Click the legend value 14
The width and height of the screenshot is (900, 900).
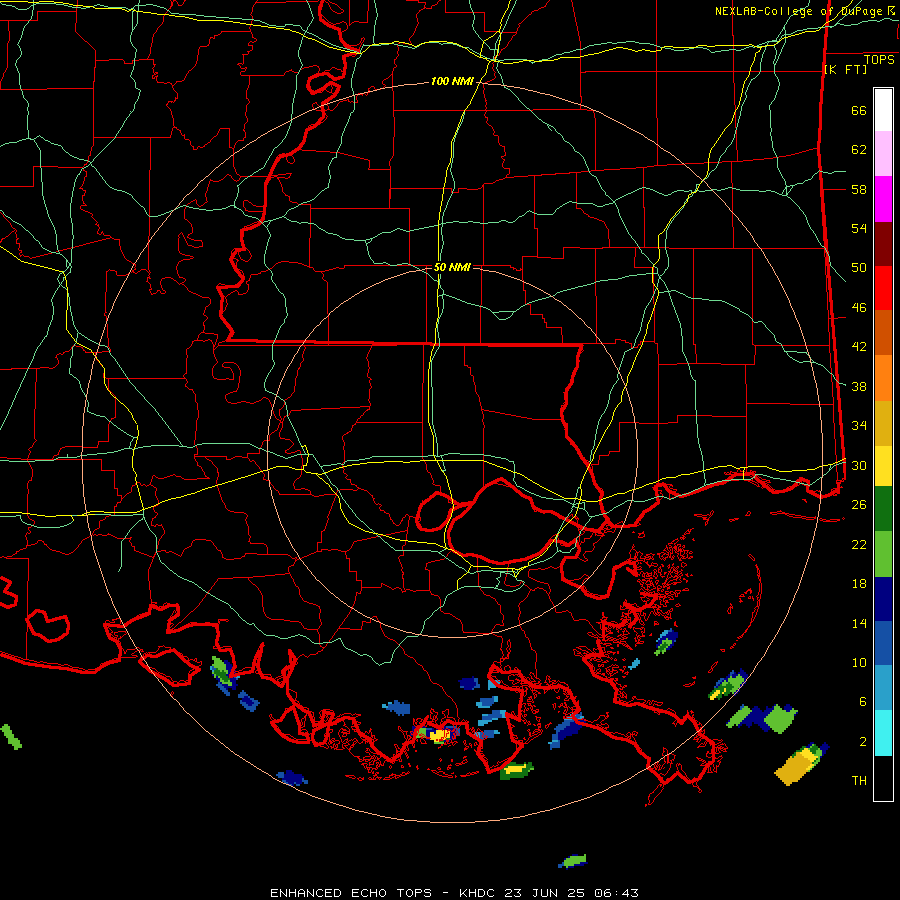tap(859, 623)
